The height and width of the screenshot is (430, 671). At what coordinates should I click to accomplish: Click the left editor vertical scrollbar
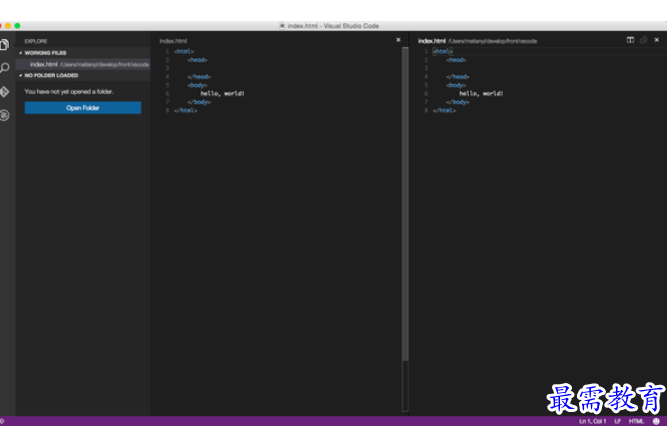(x=405, y=204)
